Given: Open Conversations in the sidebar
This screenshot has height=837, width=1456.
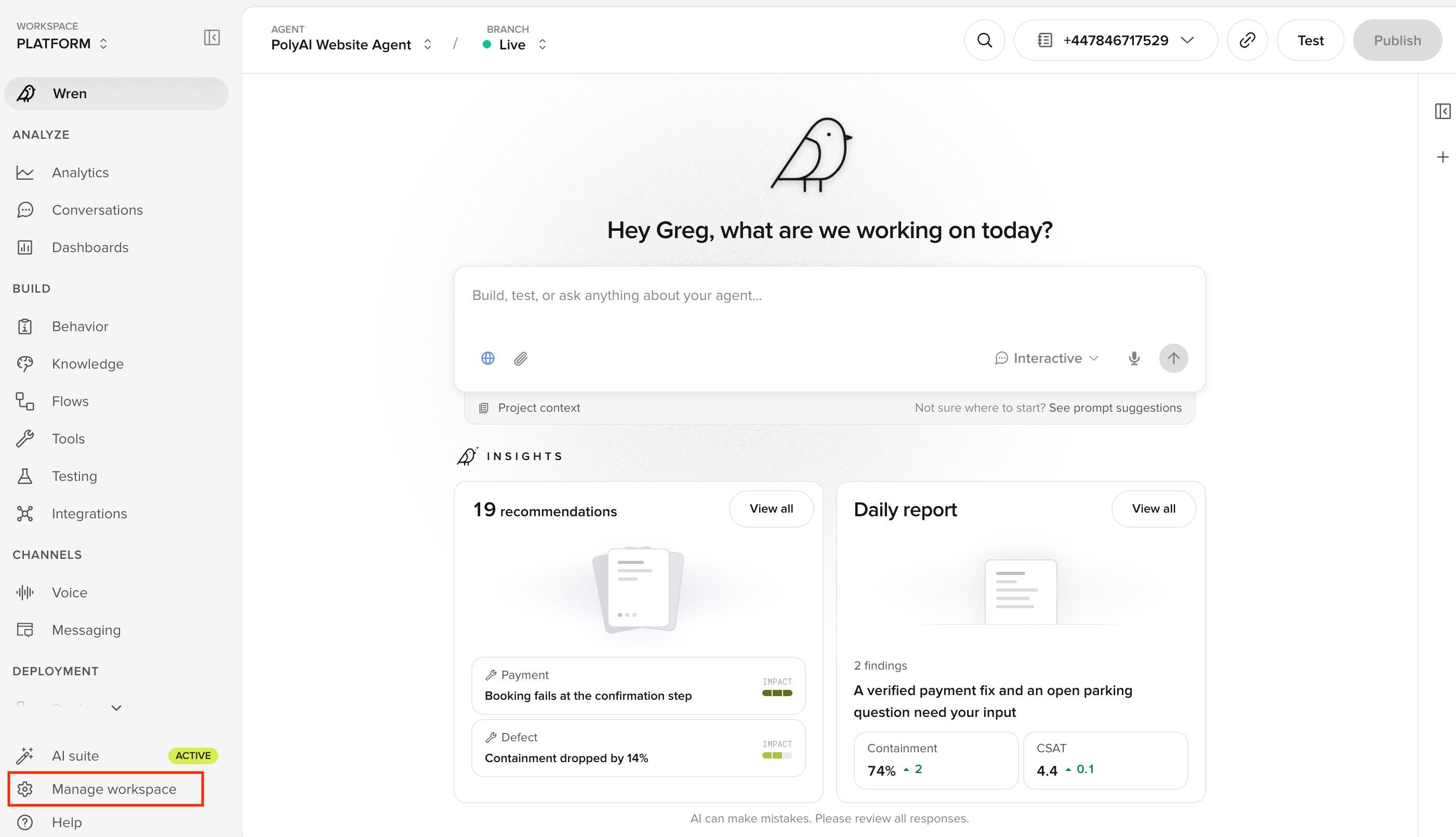Looking at the screenshot, I should pyautogui.click(x=97, y=210).
